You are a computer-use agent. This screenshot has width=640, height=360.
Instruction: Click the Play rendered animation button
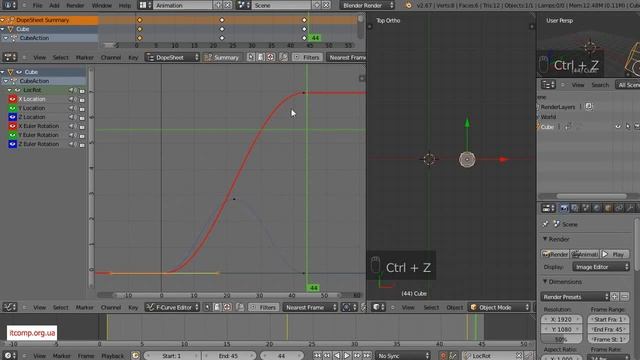point(615,254)
